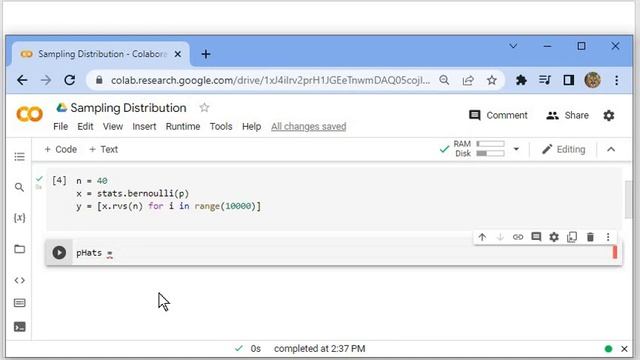Open the Edit menu

[85, 127]
